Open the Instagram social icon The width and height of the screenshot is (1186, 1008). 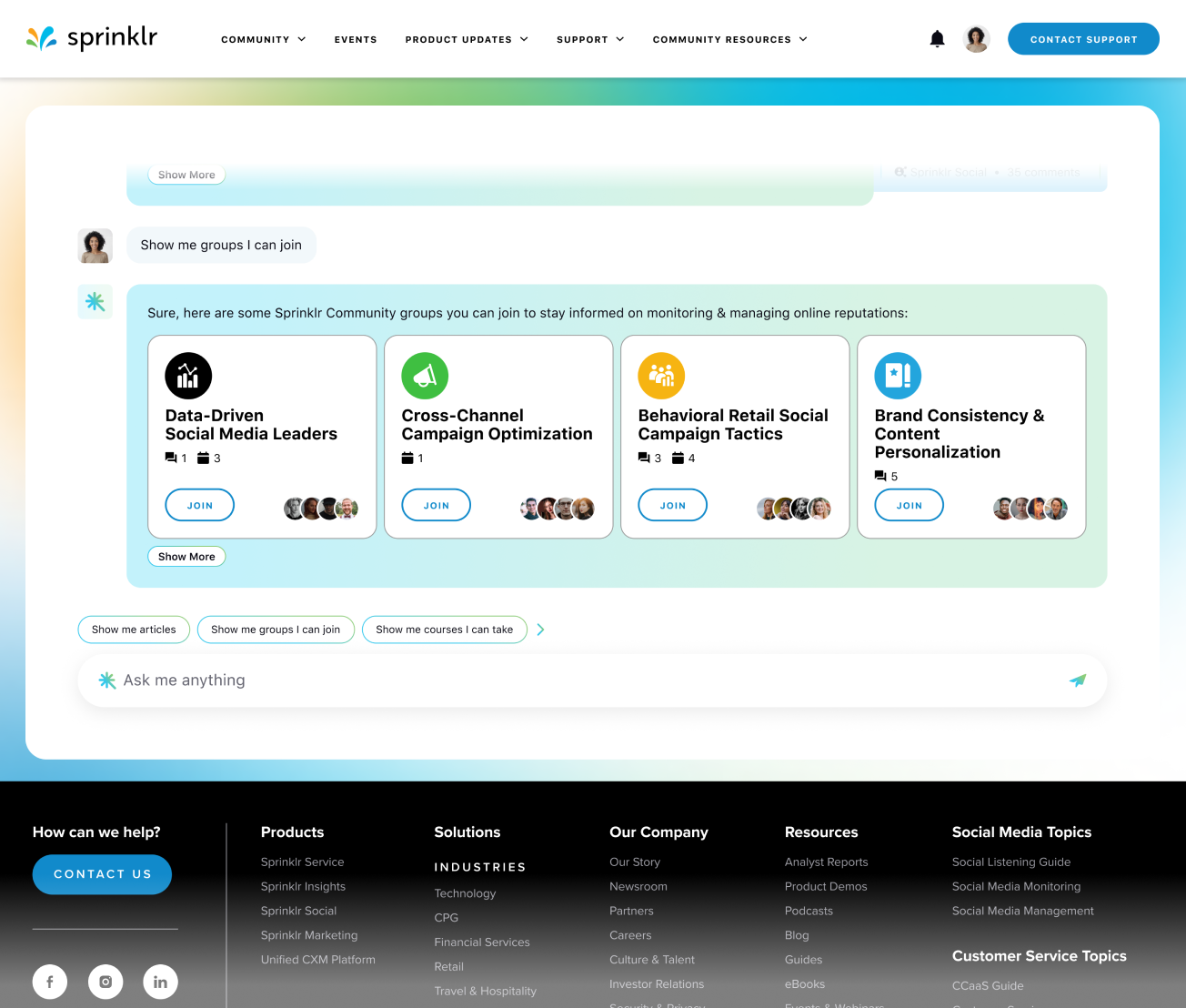(106, 982)
